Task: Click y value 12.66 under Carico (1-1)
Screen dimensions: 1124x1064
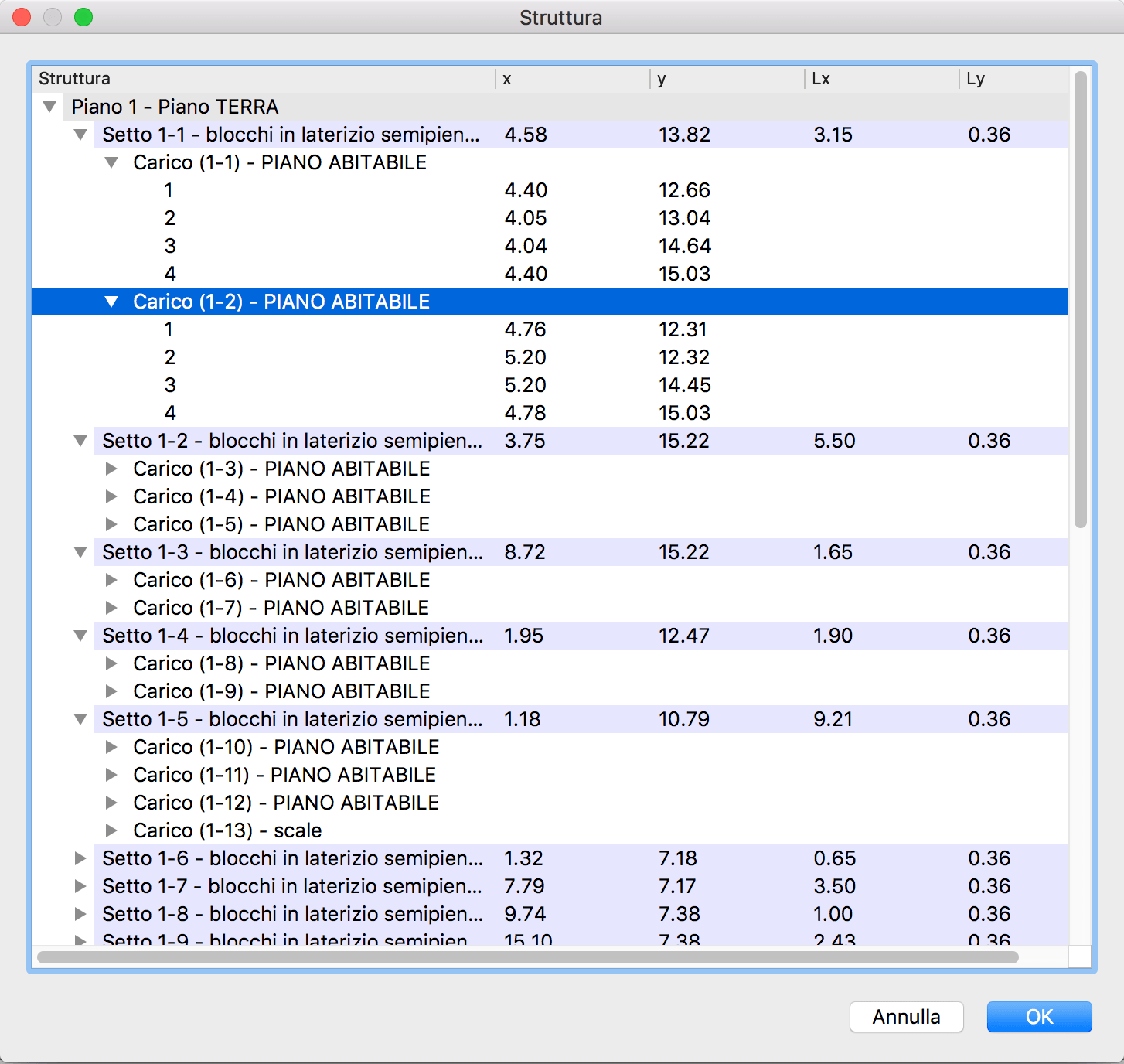Action: point(684,190)
